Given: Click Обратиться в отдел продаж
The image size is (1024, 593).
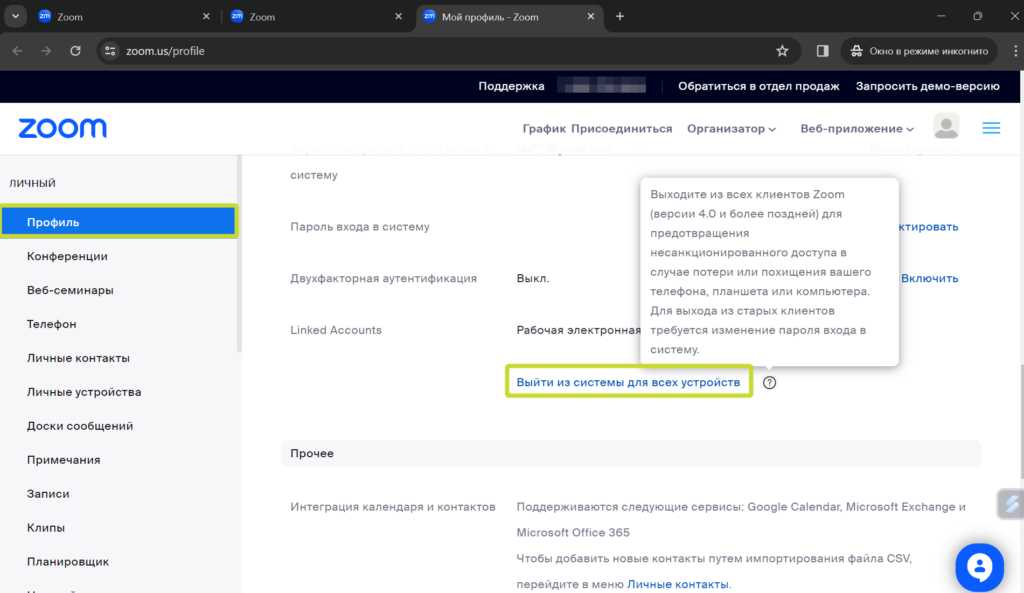Looking at the screenshot, I should (759, 86).
